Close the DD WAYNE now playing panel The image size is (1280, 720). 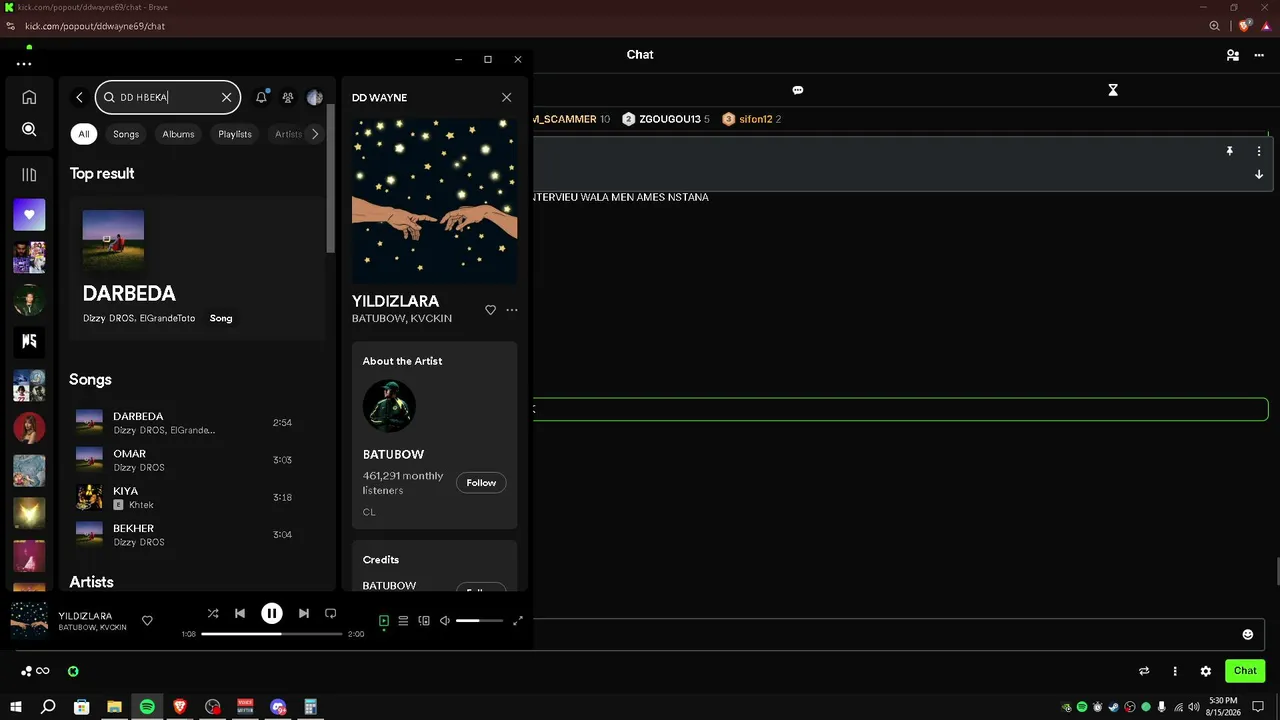507,97
